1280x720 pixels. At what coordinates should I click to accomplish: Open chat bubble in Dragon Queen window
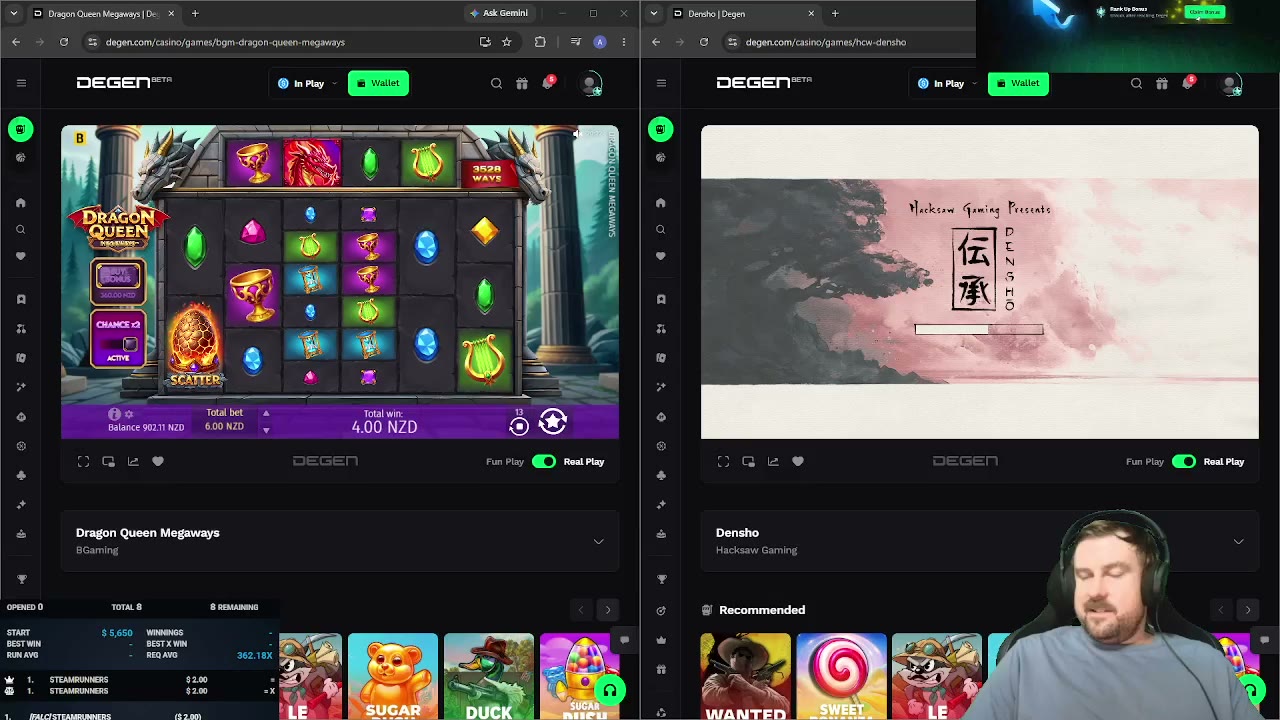[624, 639]
